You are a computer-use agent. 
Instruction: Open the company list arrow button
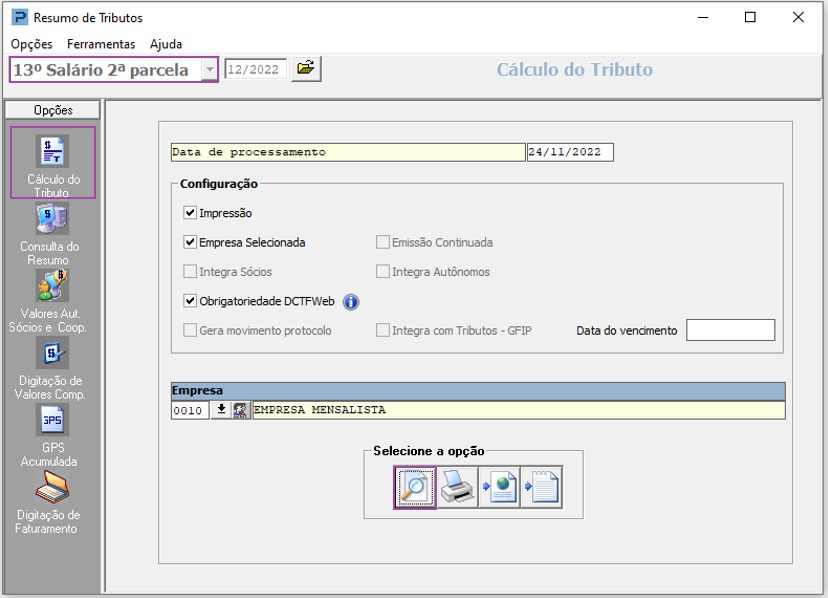point(222,410)
